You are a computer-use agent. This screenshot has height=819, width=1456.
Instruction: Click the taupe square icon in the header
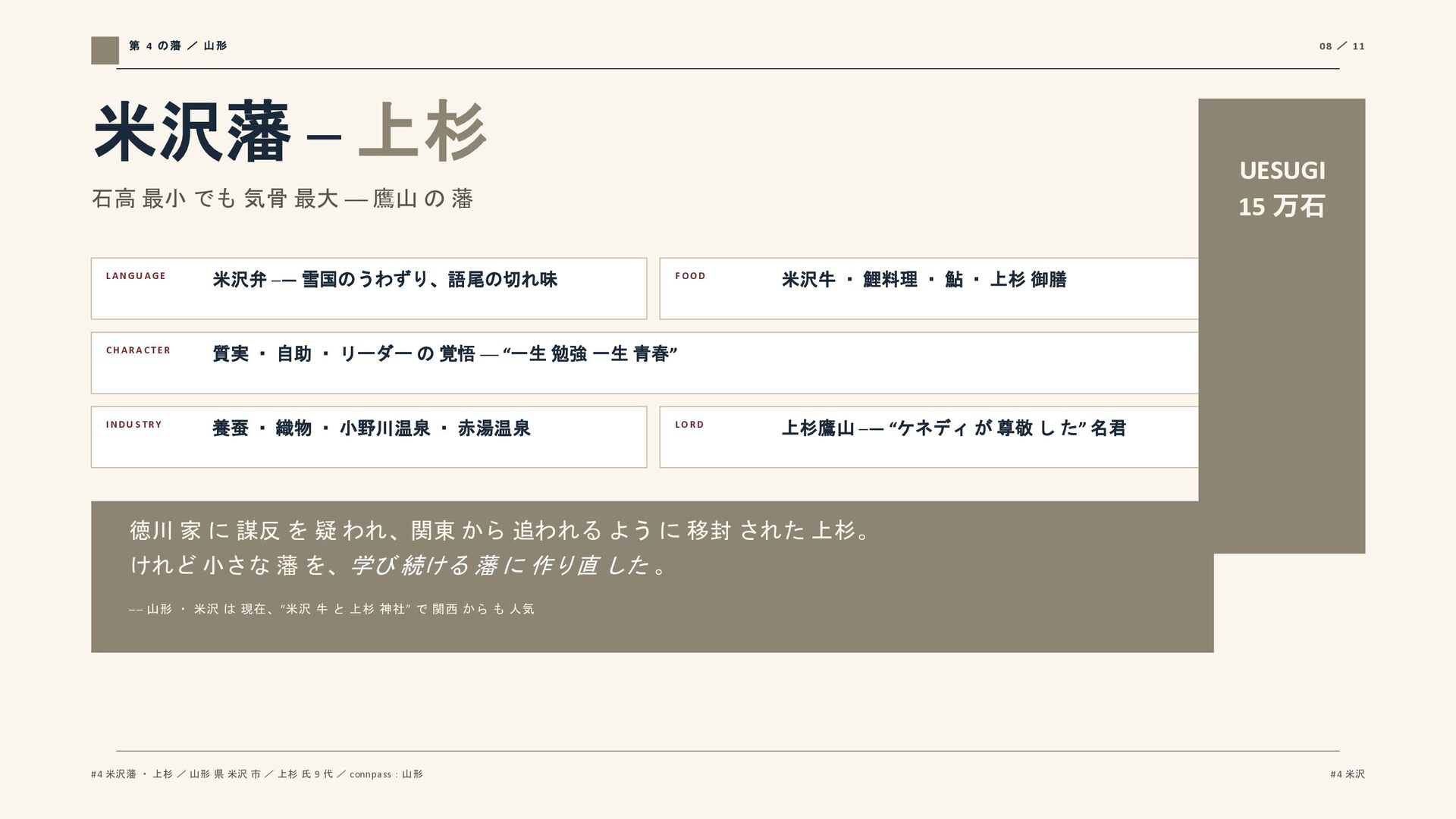(105, 50)
